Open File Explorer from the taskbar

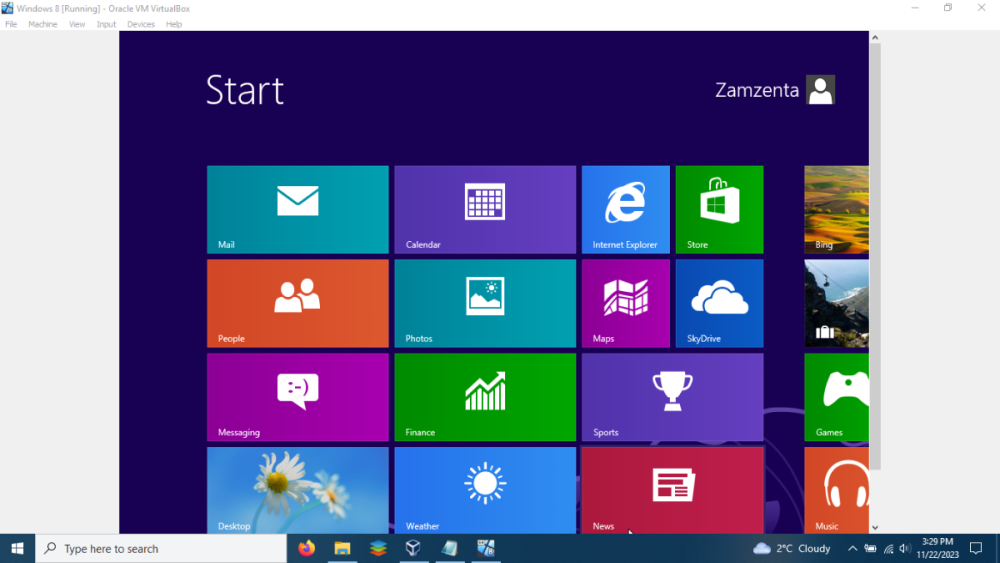pos(342,548)
